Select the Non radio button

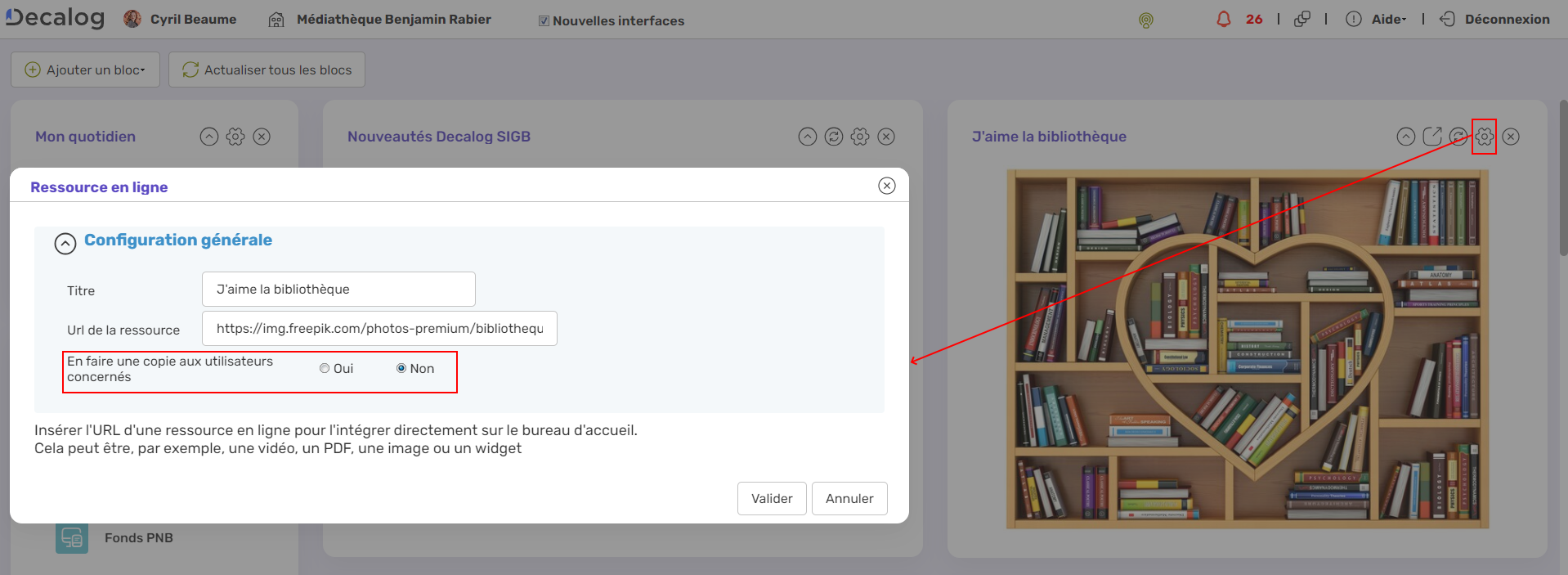tap(401, 369)
